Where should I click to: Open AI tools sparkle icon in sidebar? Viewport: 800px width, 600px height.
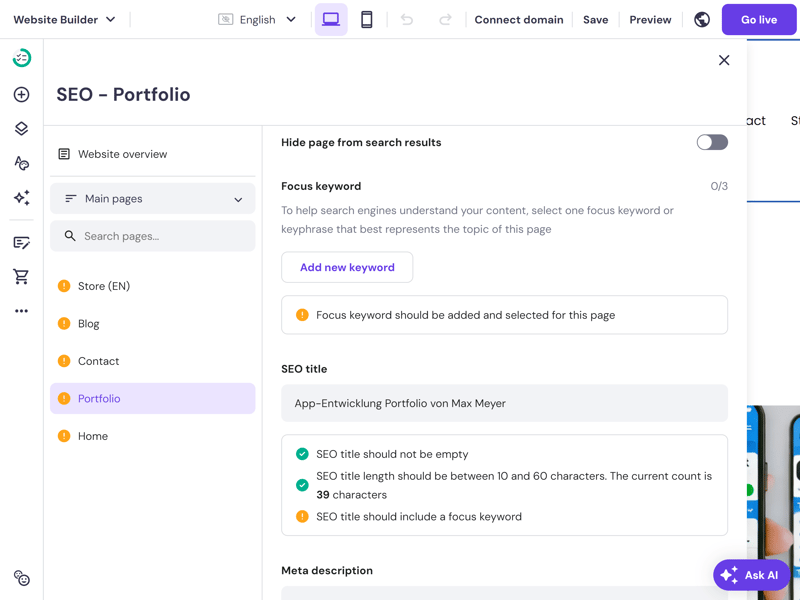coord(21,197)
